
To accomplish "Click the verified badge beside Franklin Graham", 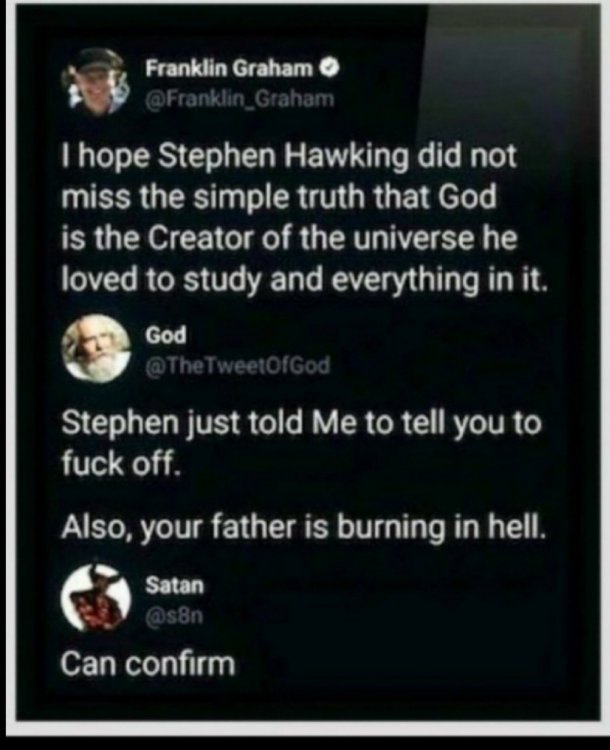I will pos(332,69).
